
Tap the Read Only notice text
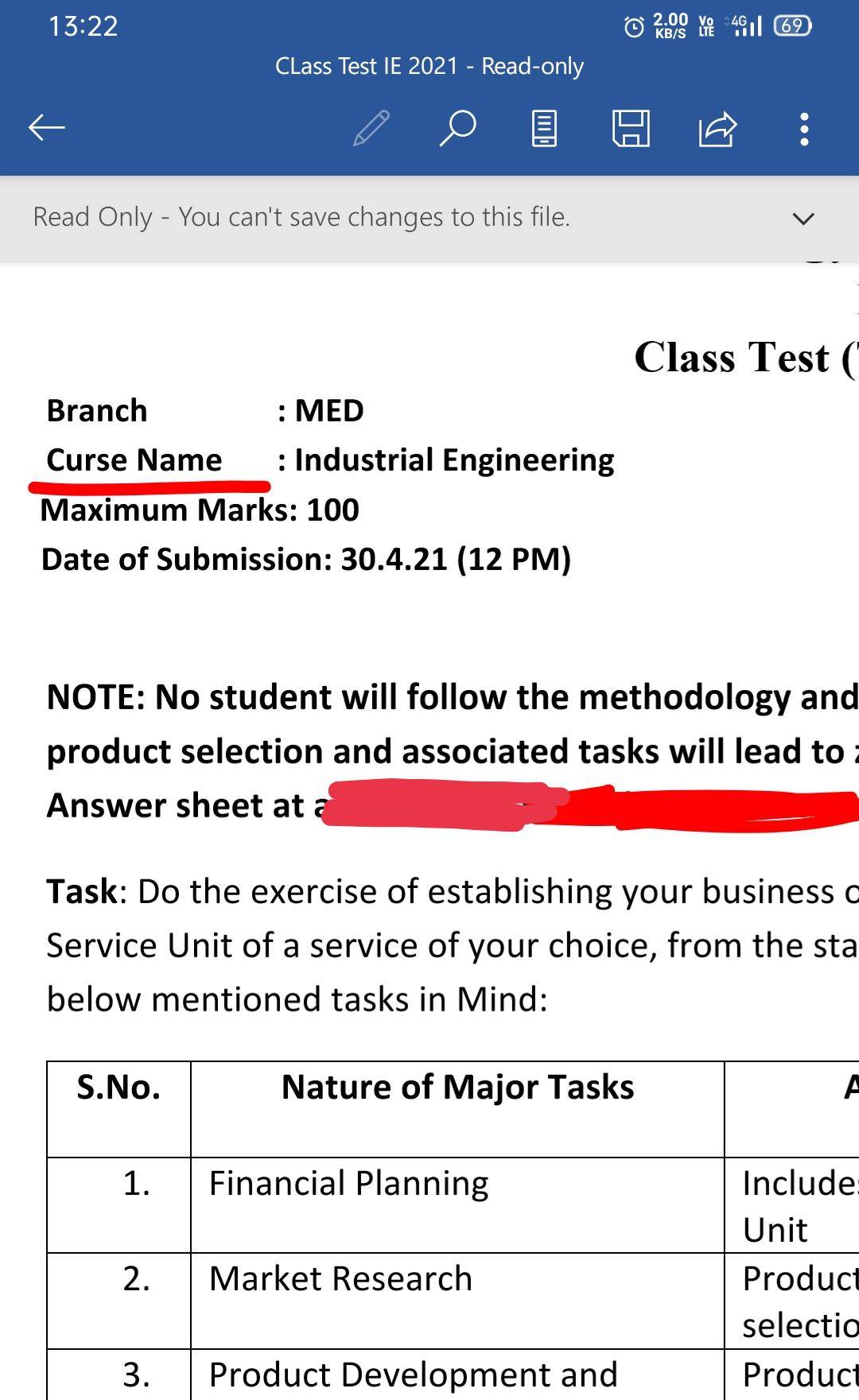pyautogui.click(x=301, y=217)
